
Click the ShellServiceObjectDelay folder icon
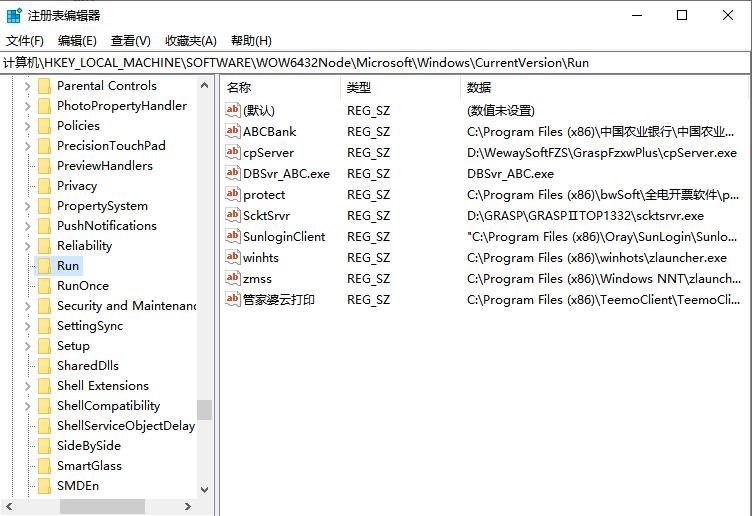click(x=44, y=426)
